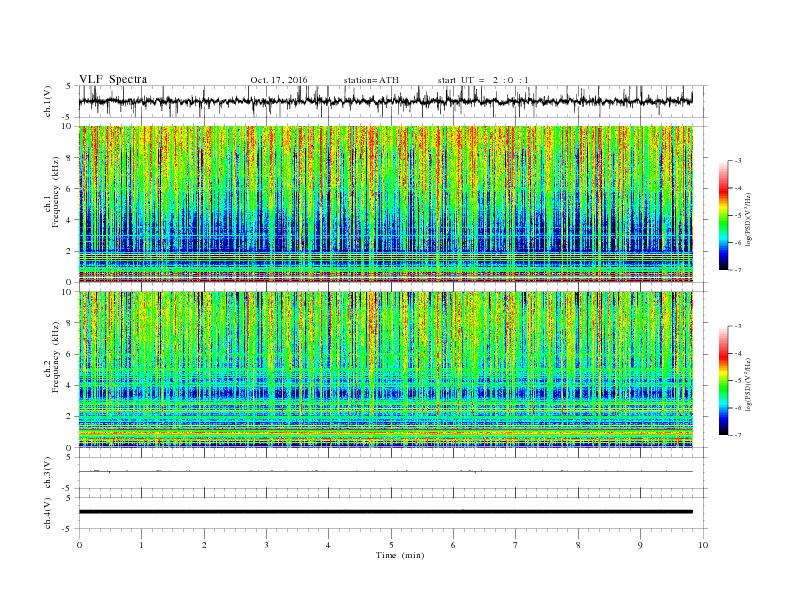Click the "Time (min)" x-axis label
Screen dimensions: 792x612
pyautogui.click(x=400, y=555)
